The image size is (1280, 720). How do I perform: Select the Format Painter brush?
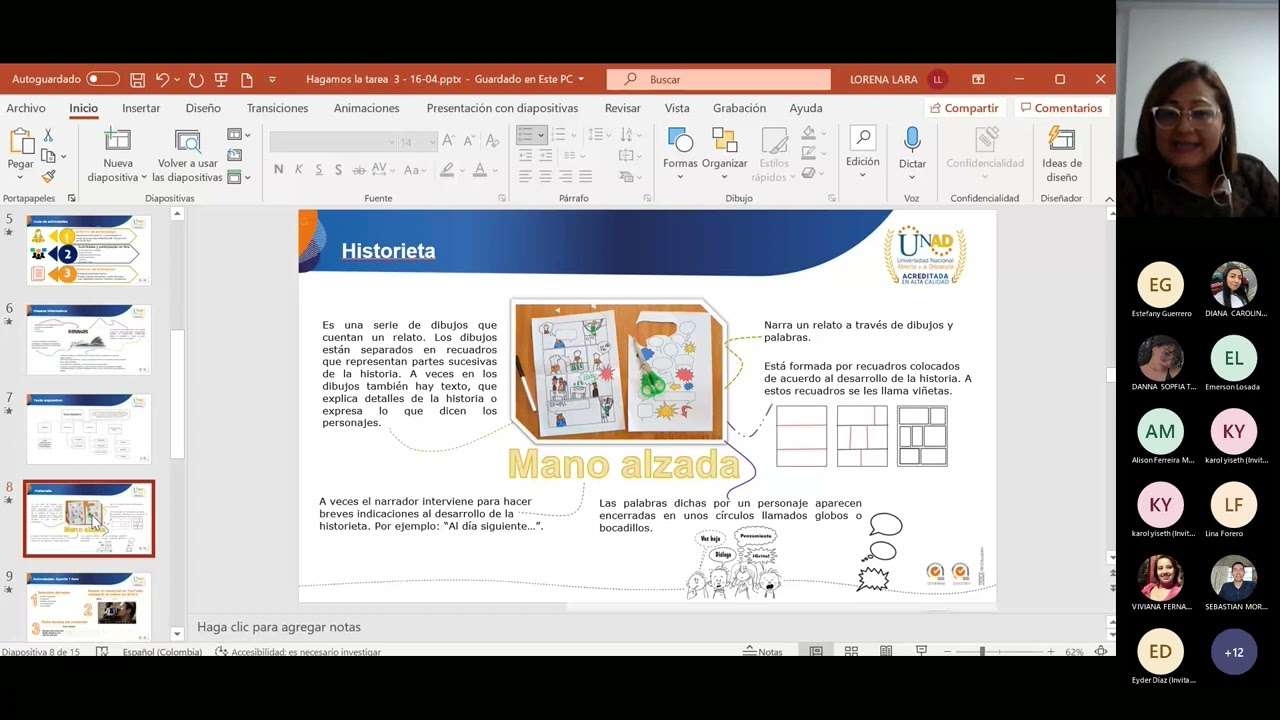(x=48, y=176)
